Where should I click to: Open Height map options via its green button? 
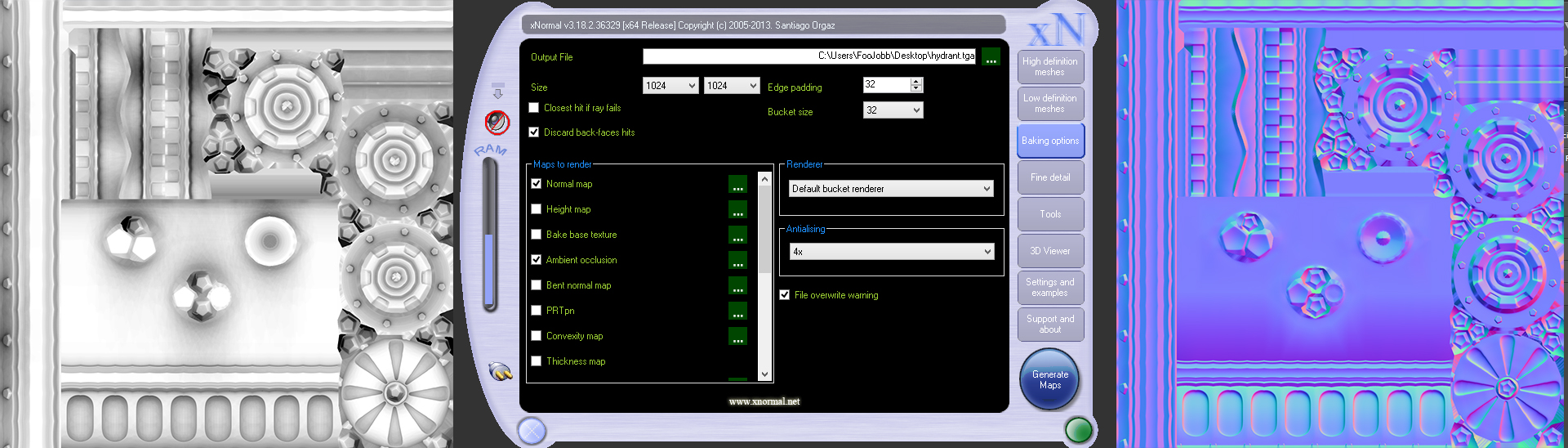[737, 210]
